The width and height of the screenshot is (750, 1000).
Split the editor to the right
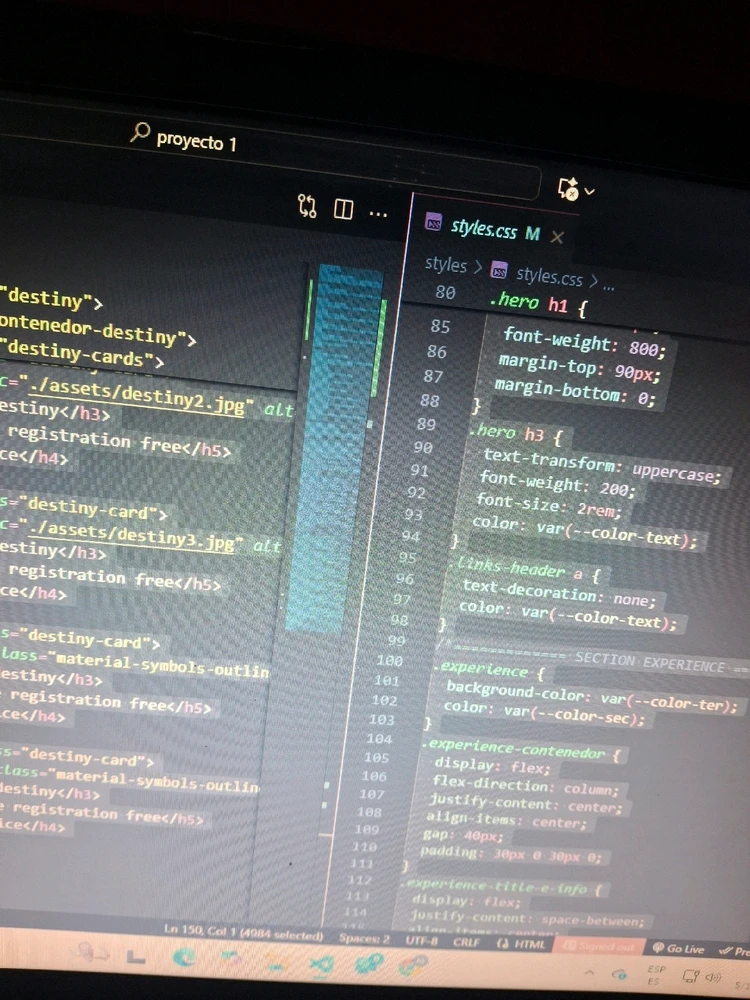click(343, 209)
